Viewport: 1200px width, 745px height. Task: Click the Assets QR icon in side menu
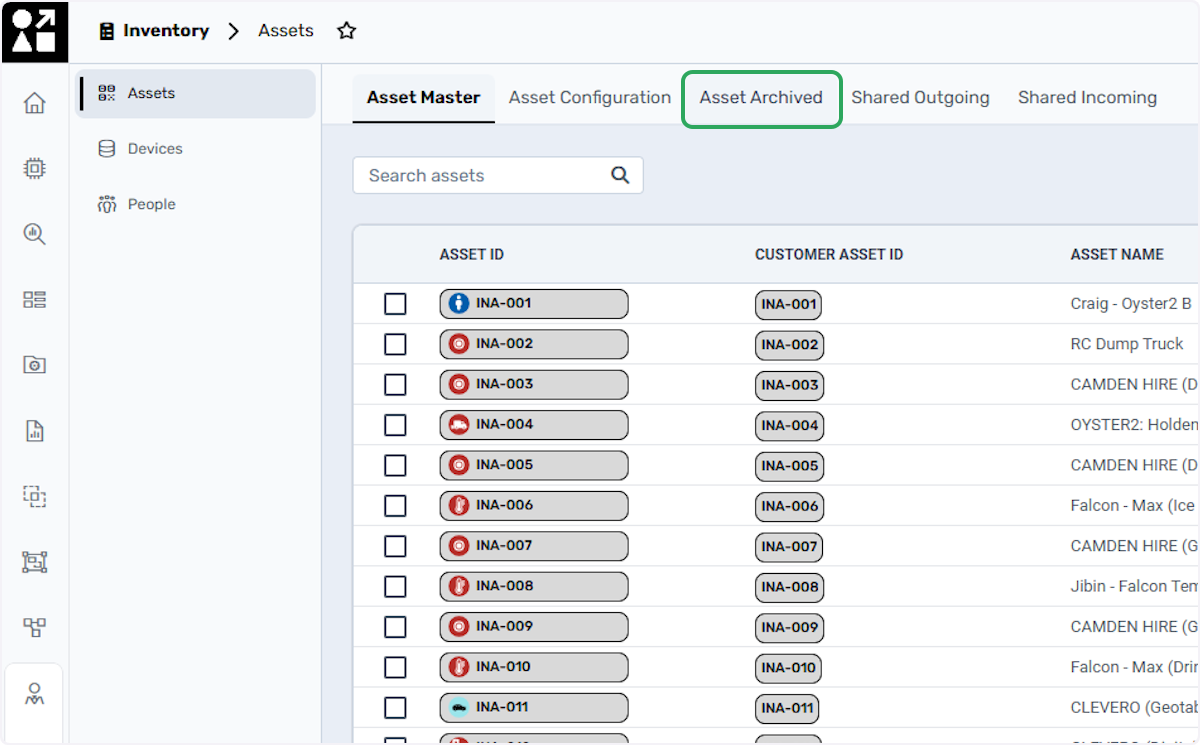pos(107,93)
